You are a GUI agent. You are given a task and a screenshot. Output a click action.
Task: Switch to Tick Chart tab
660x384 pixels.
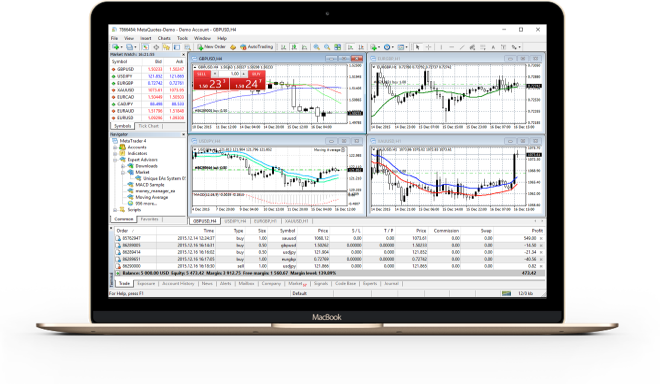click(x=149, y=126)
